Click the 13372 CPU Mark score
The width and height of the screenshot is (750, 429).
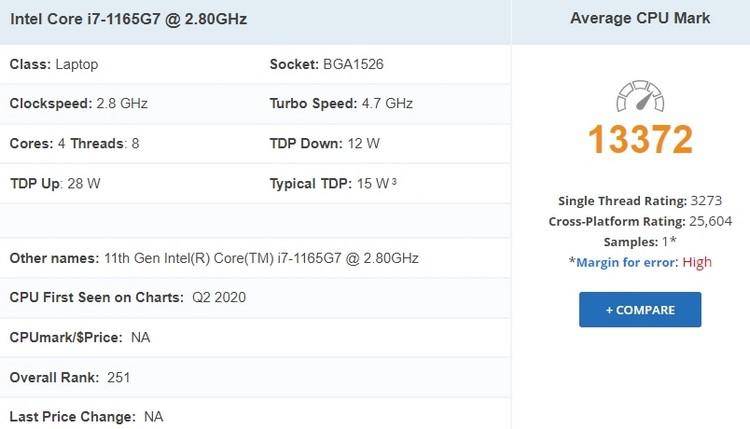click(640, 140)
